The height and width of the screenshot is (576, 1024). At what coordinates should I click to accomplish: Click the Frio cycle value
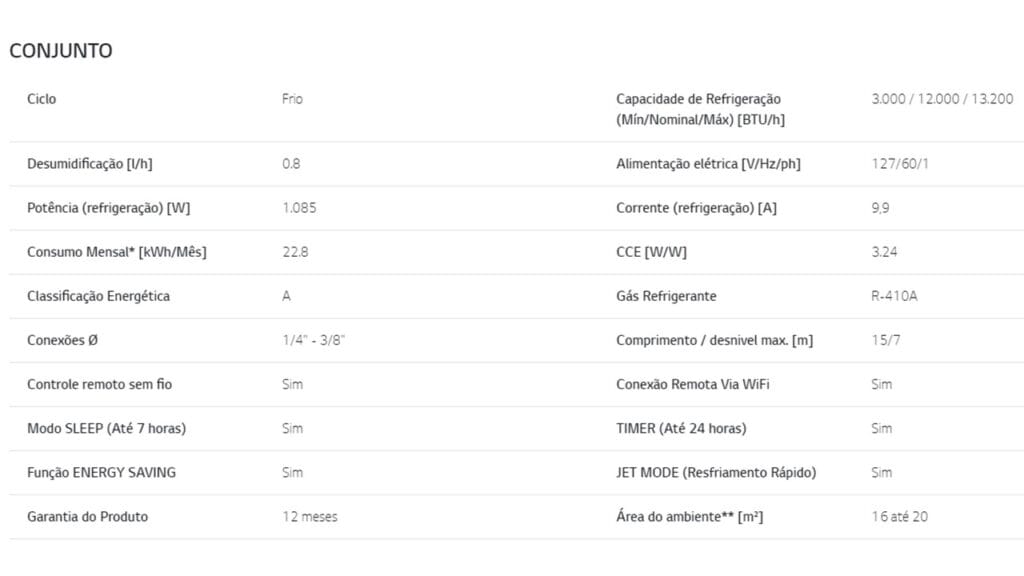point(292,99)
